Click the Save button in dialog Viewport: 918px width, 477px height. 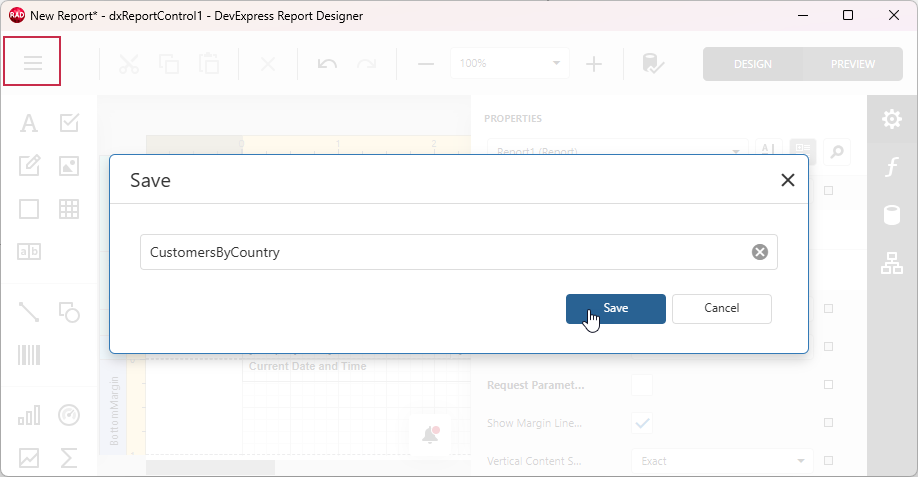tap(615, 308)
